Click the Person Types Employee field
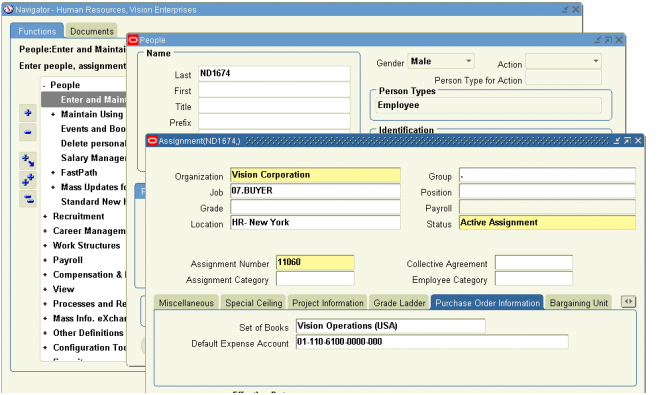This screenshot has width=660, height=395. point(488,105)
